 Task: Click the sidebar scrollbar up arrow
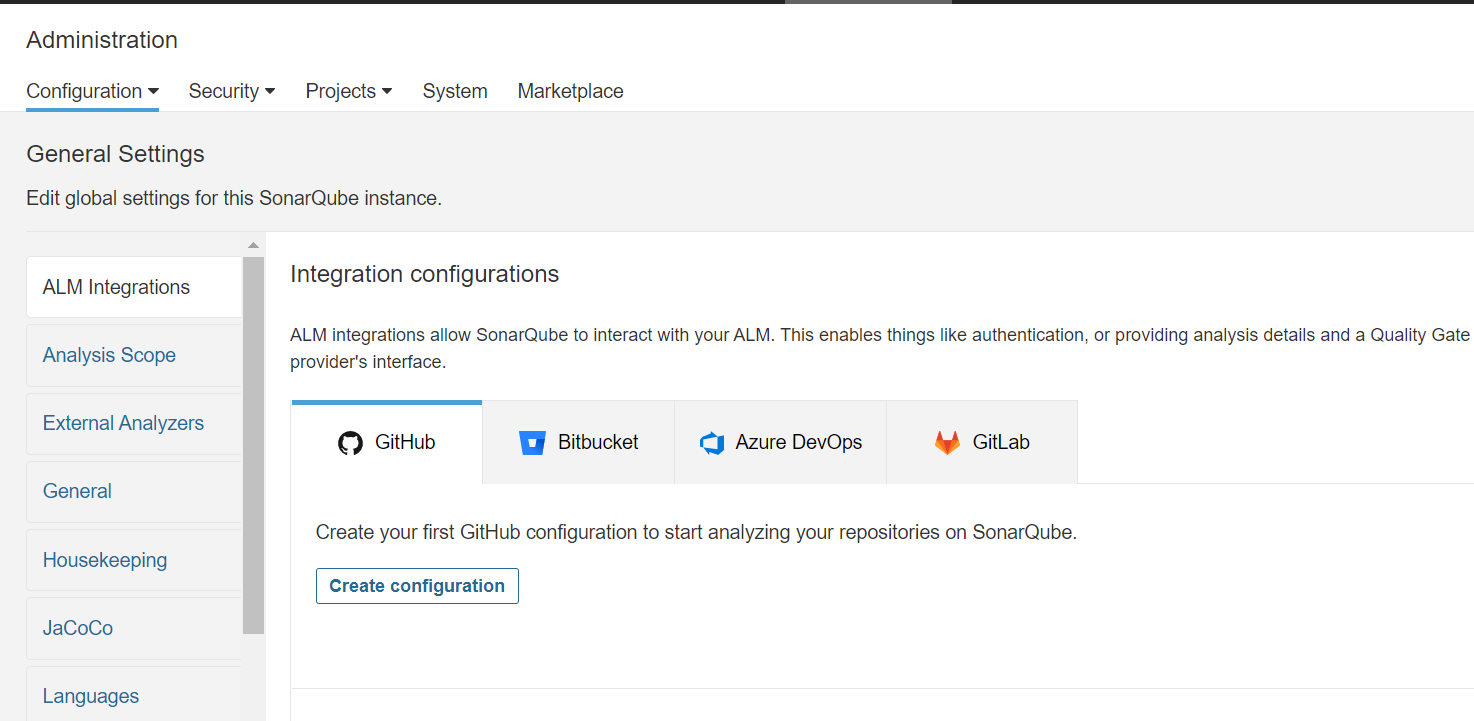pyautogui.click(x=253, y=245)
